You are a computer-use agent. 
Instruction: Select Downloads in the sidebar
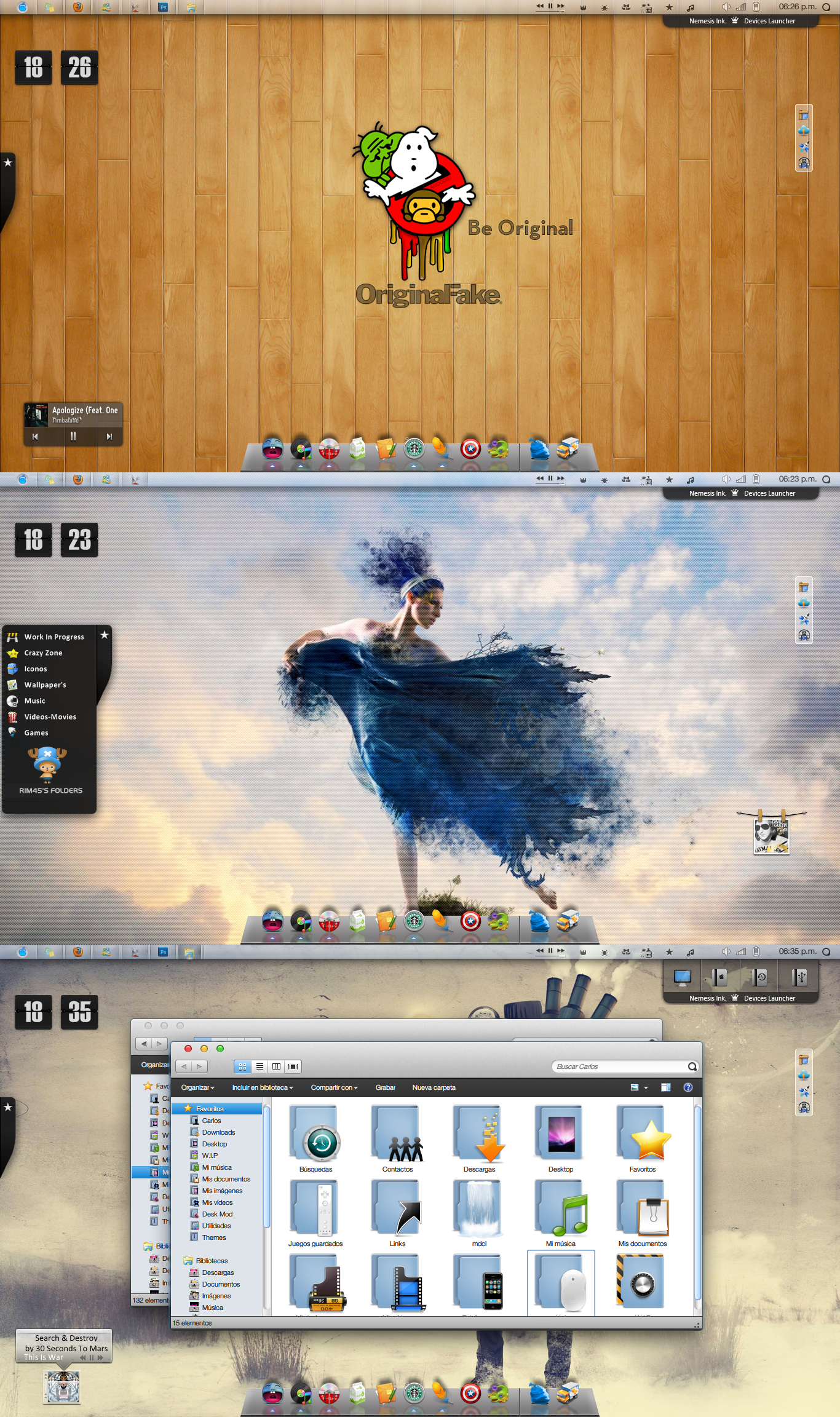(218, 1132)
